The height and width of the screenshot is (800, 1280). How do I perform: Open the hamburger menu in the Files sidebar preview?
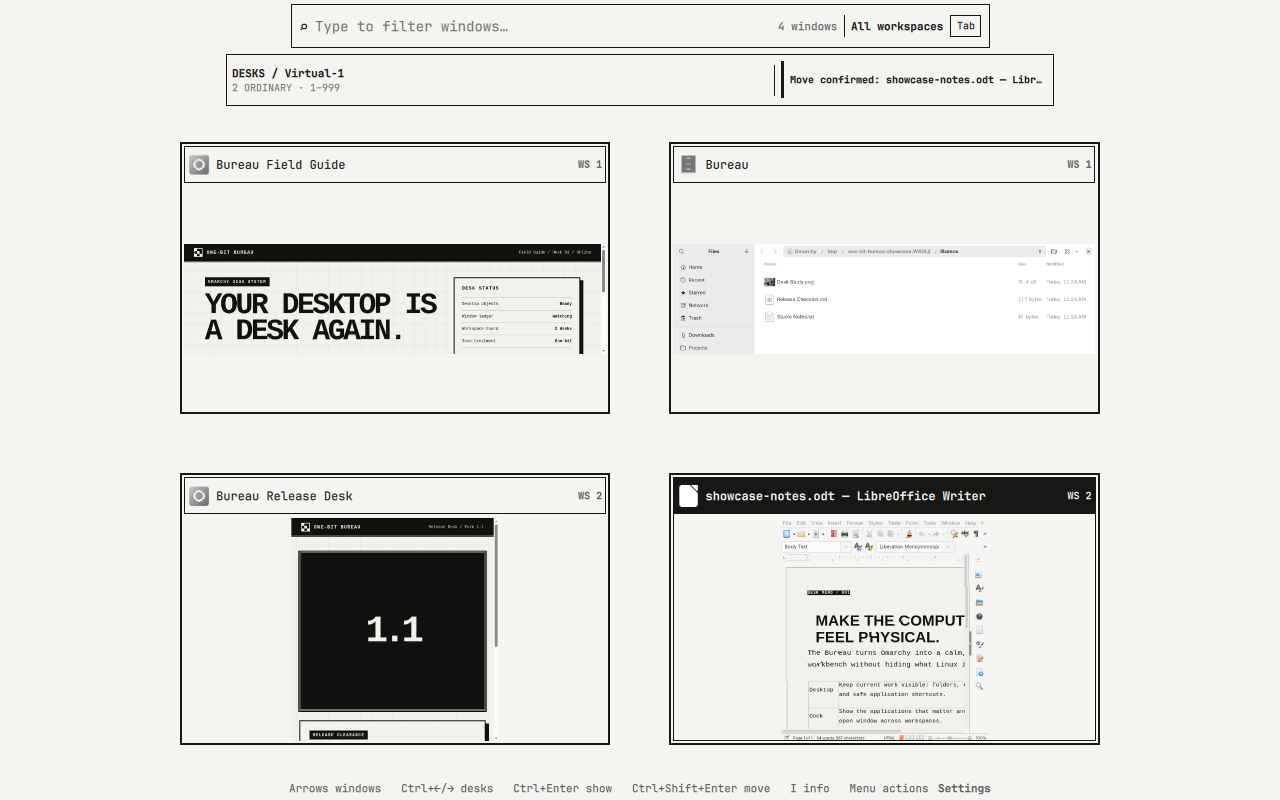[746, 251]
